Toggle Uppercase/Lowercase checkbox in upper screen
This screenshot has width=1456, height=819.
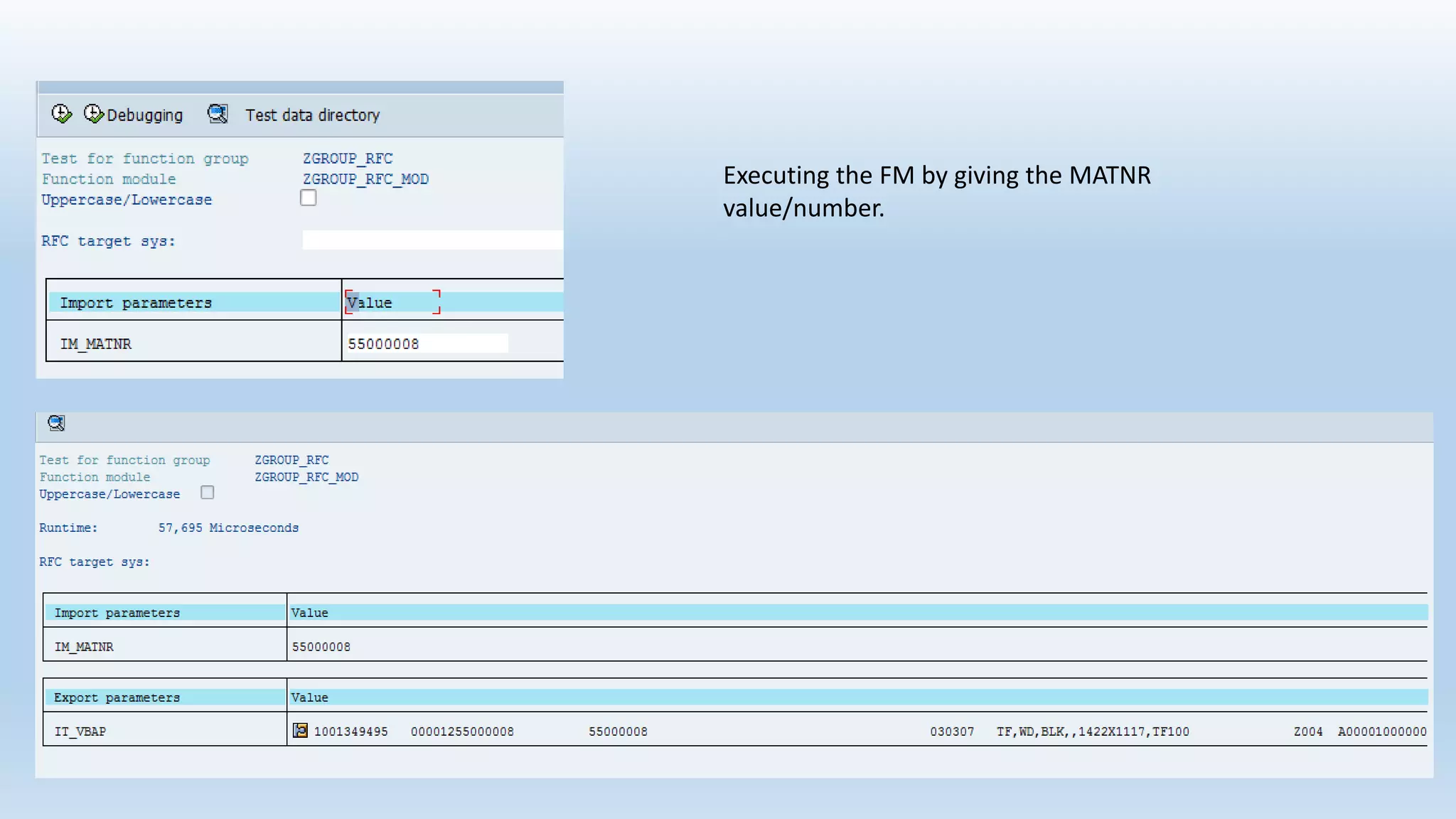[x=308, y=198]
